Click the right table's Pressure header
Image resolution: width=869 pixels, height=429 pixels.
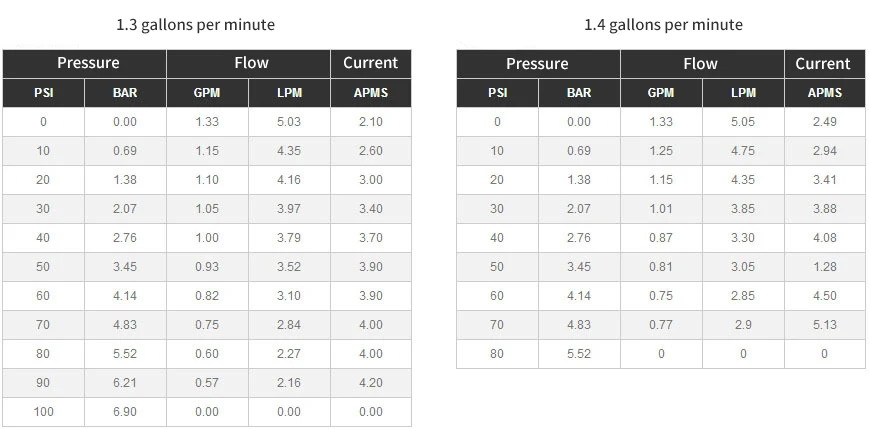pyautogui.click(x=537, y=64)
